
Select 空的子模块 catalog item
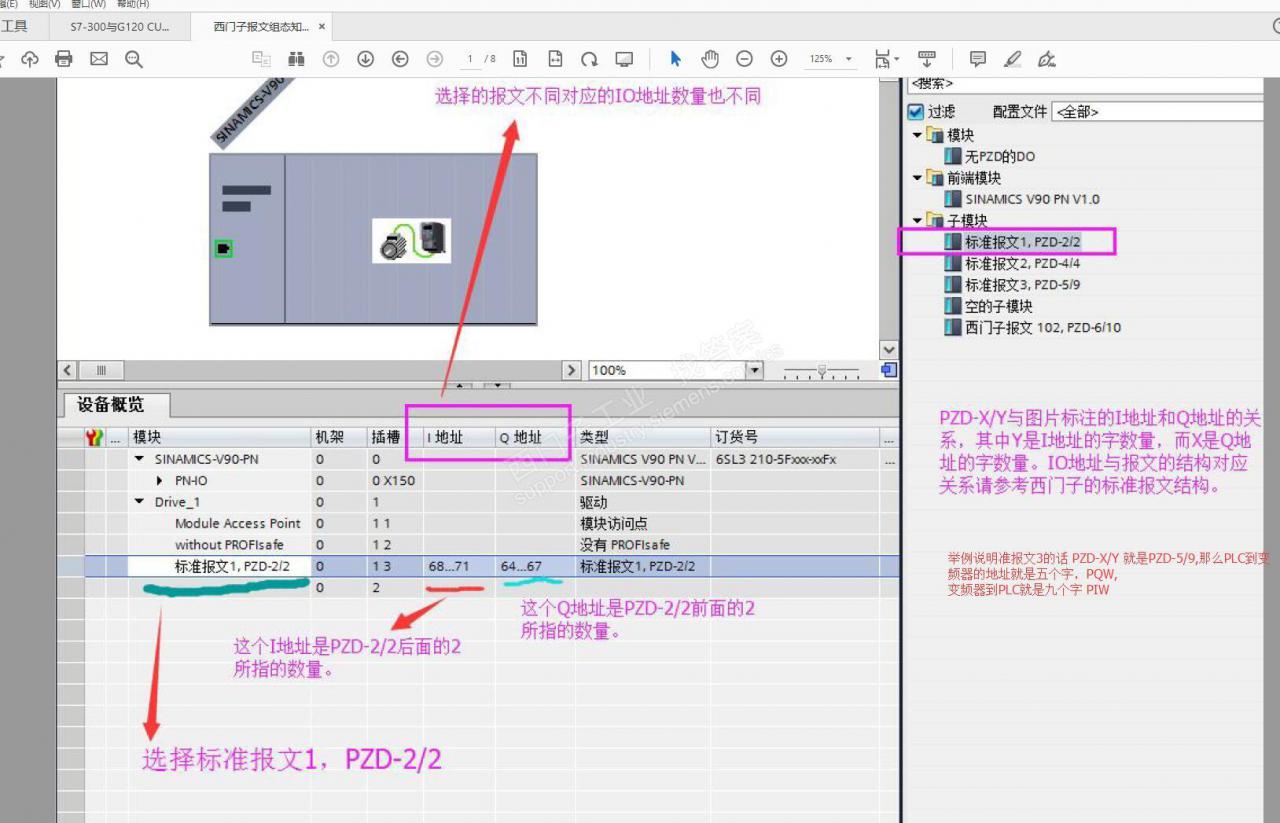pos(989,306)
